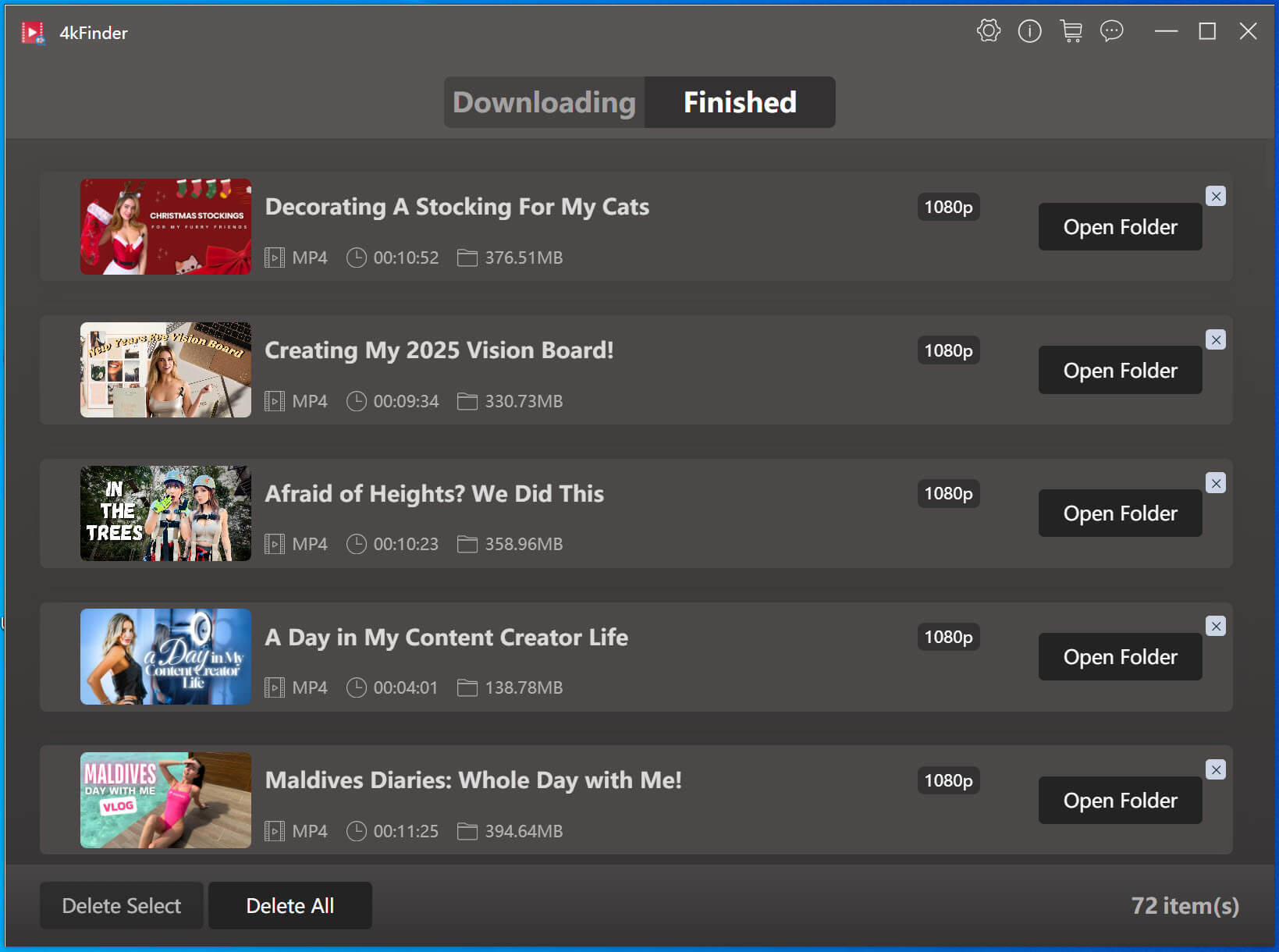
Task: Switch to the Downloading tab
Action: tap(544, 102)
